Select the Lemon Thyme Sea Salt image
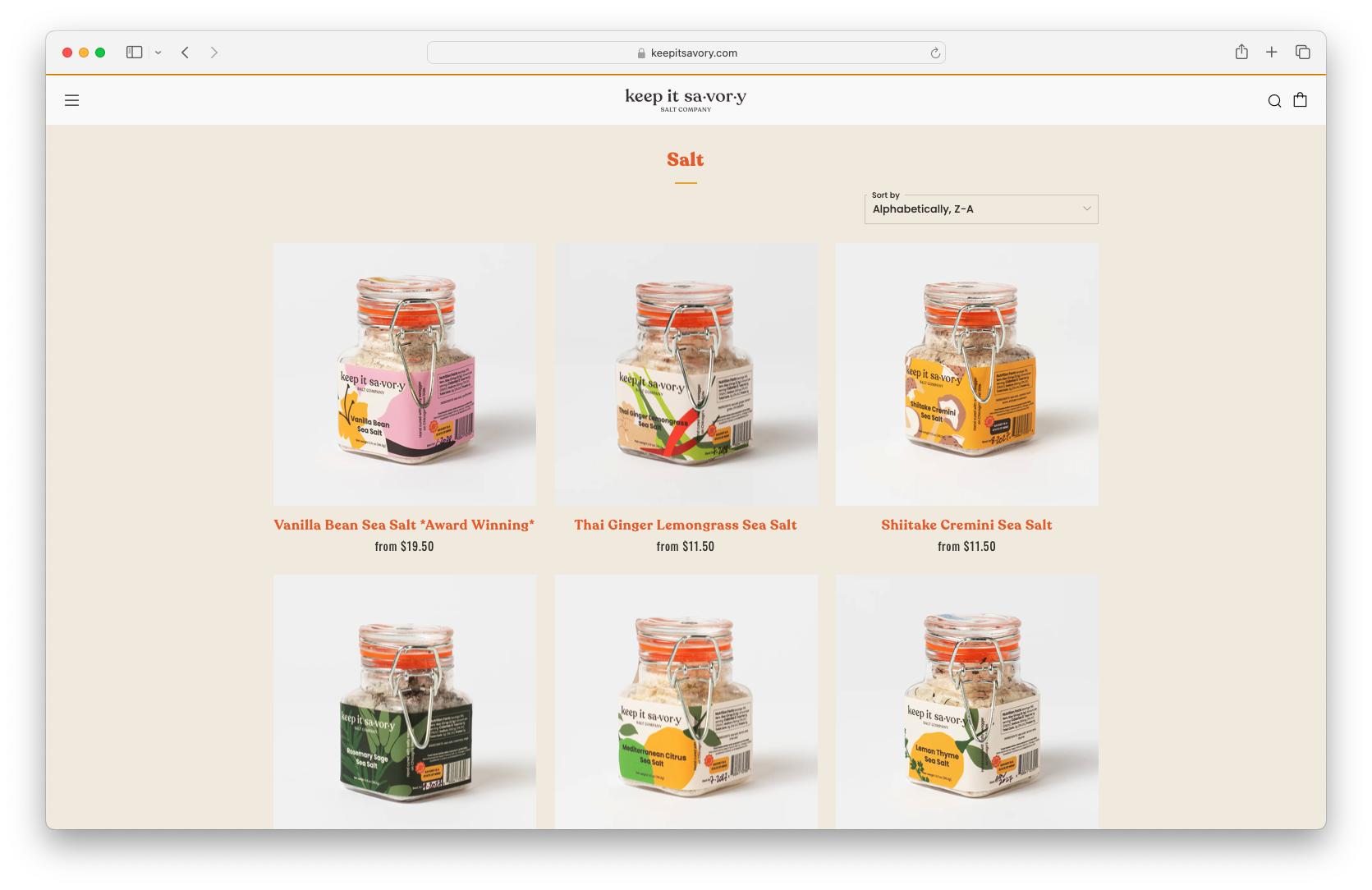 coord(967,701)
